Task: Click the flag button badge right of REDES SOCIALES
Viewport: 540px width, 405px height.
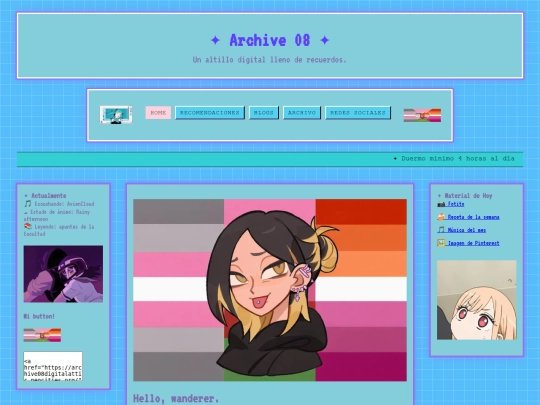Action: point(422,115)
